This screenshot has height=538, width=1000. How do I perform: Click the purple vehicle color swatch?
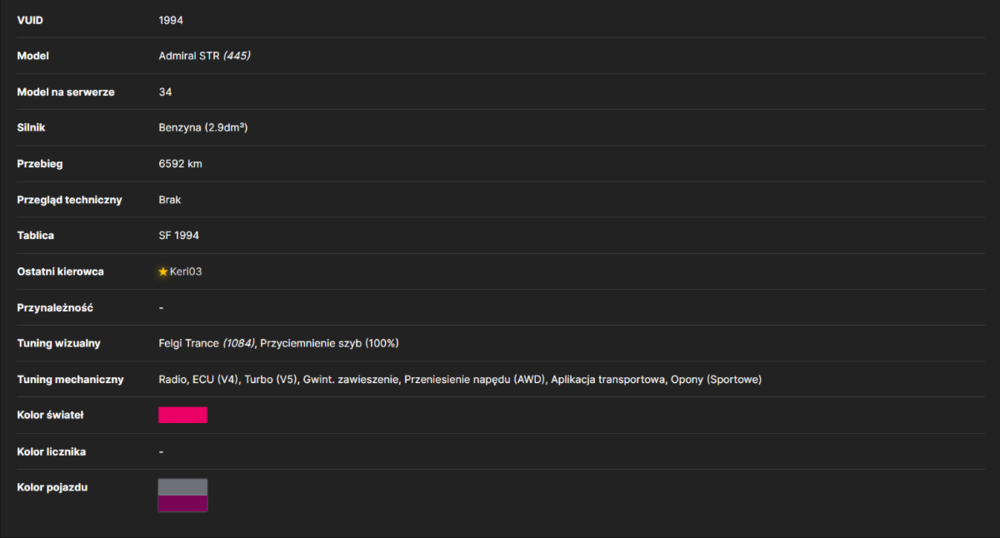point(182,504)
